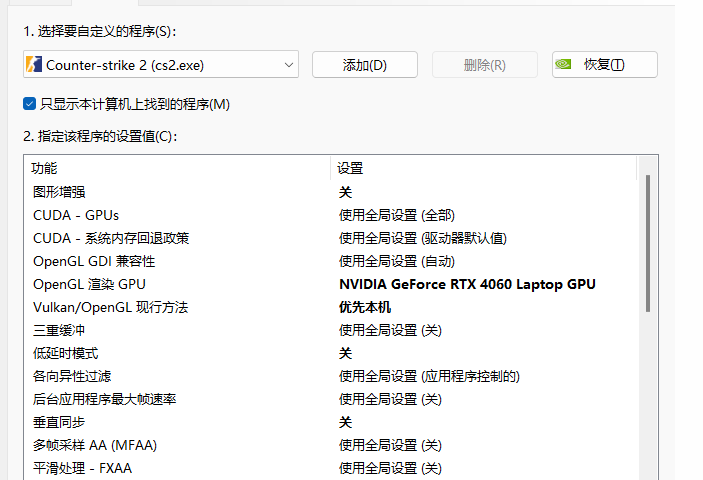The height and width of the screenshot is (480, 703).
Task: Select the OpenGL GDI 兼容性 row
Action: click(331, 261)
